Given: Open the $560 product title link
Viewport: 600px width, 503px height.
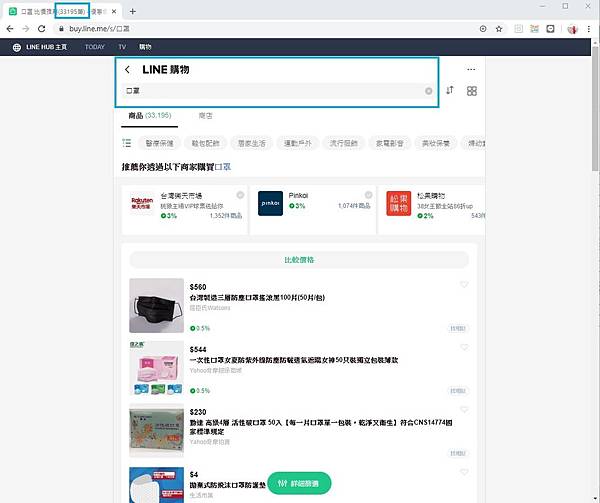Looking at the screenshot, I should pos(257,298).
